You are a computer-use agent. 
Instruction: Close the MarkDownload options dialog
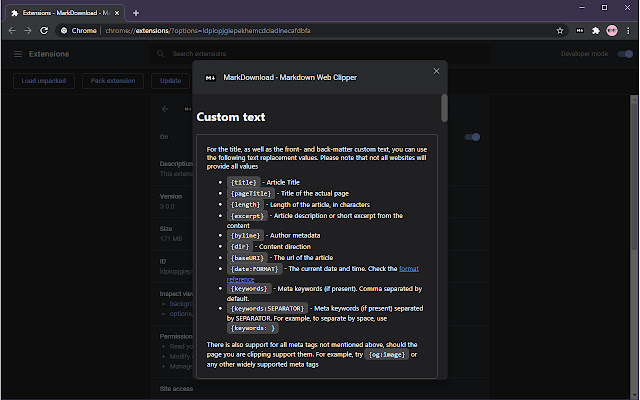point(436,71)
